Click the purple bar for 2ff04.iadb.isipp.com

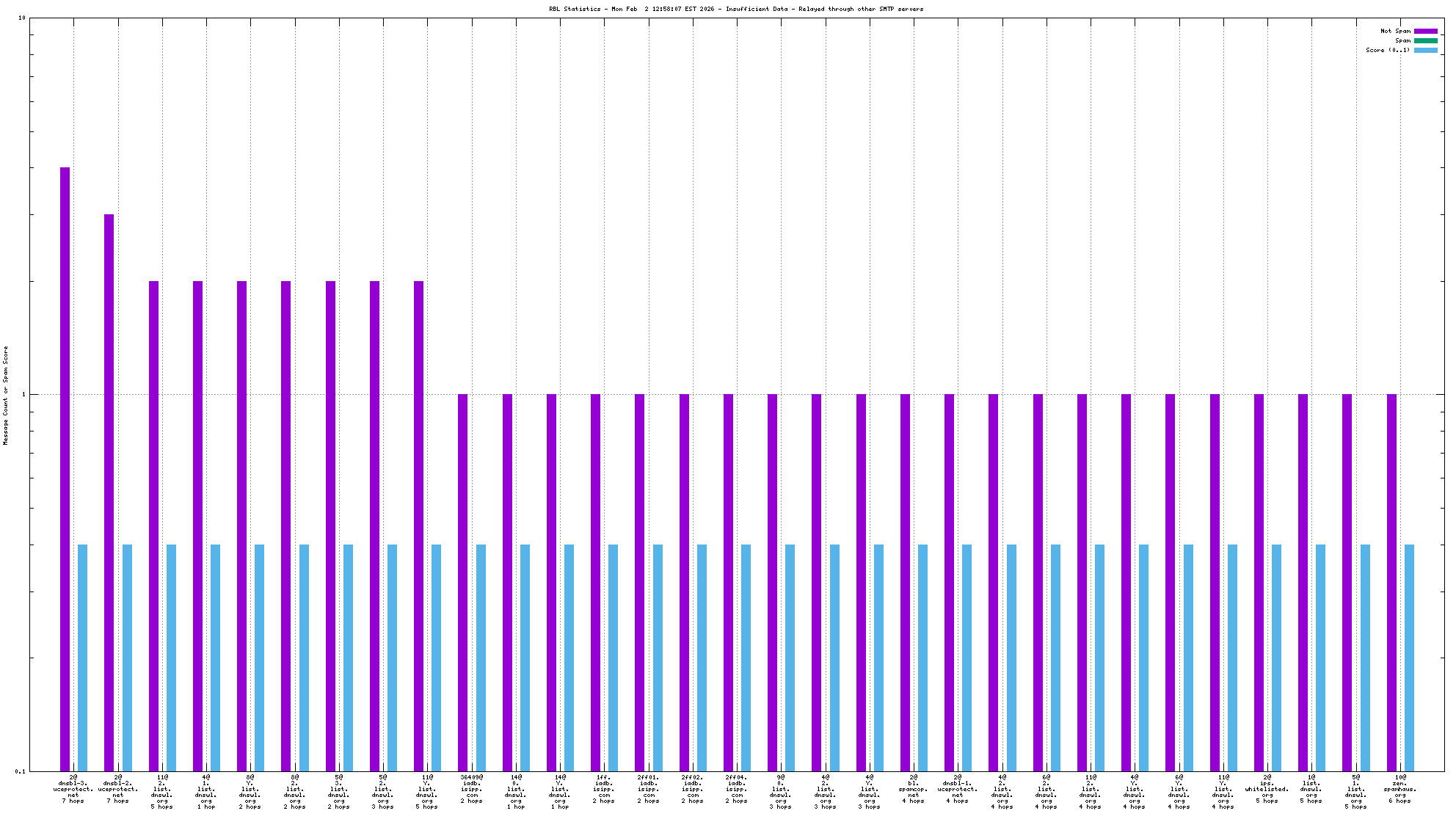728,582
